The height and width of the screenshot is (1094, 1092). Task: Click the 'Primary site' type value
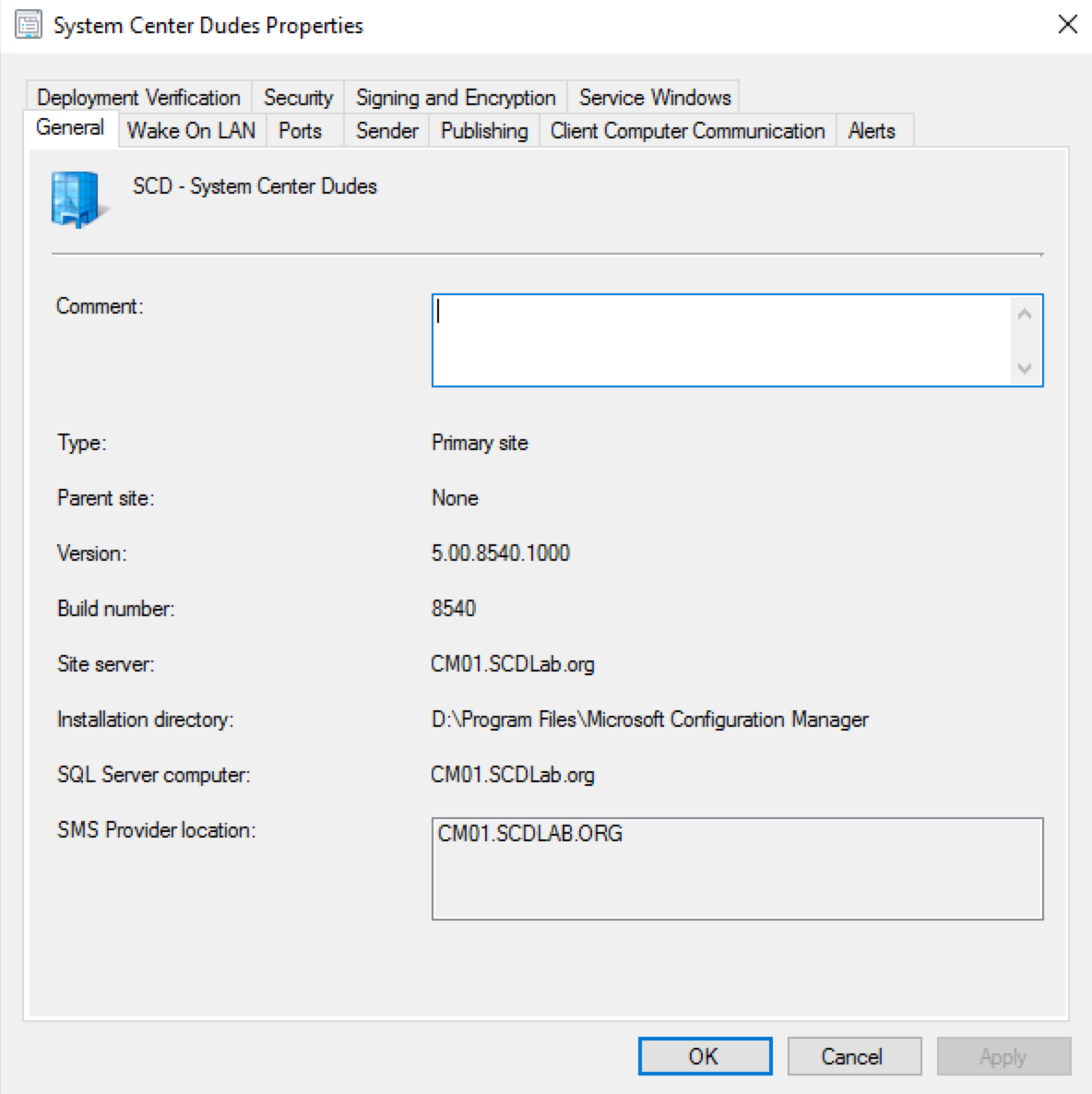pyautogui.click(x=481, y=443)
